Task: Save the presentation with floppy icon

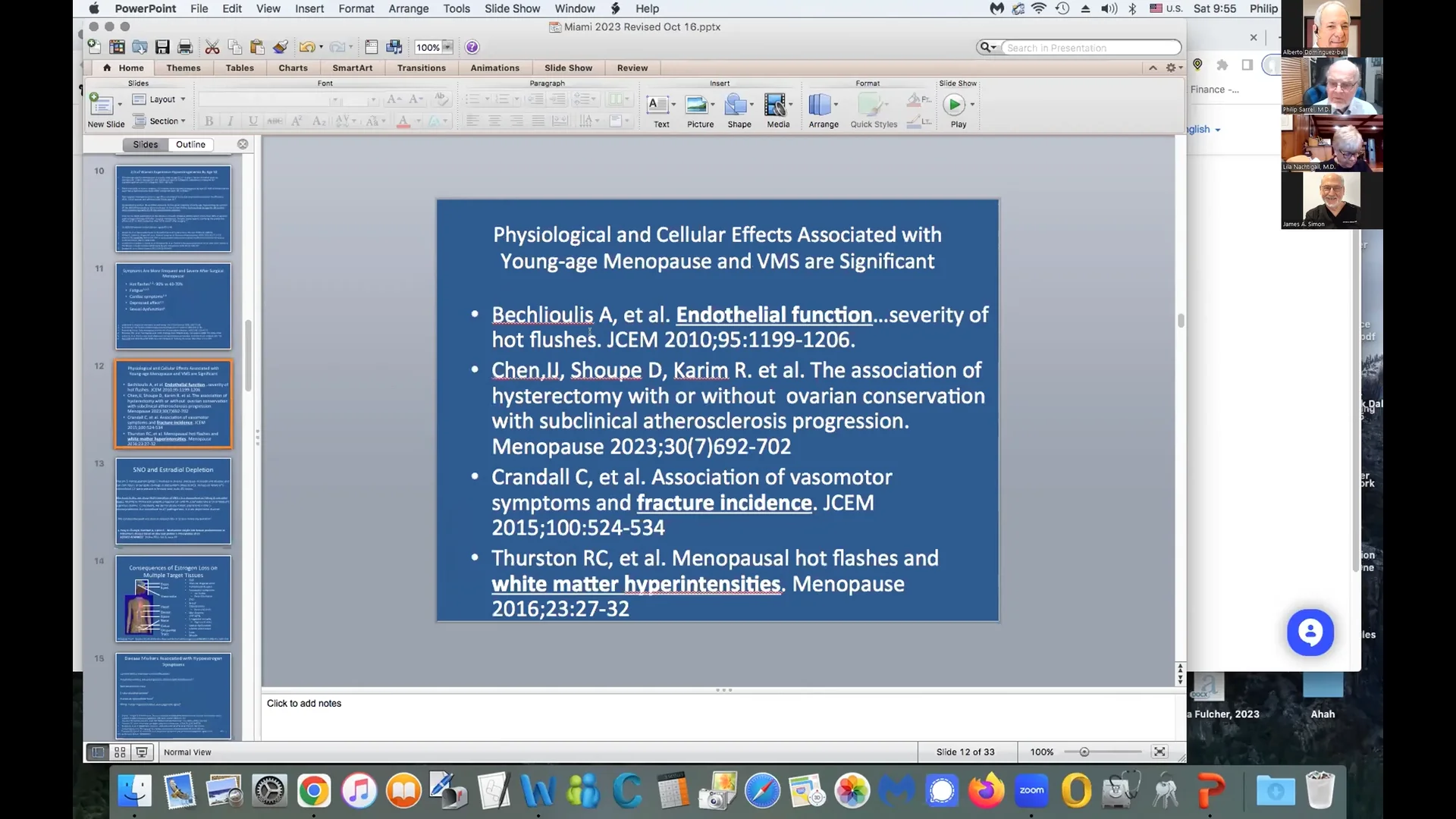Action: tap(162, 47)
